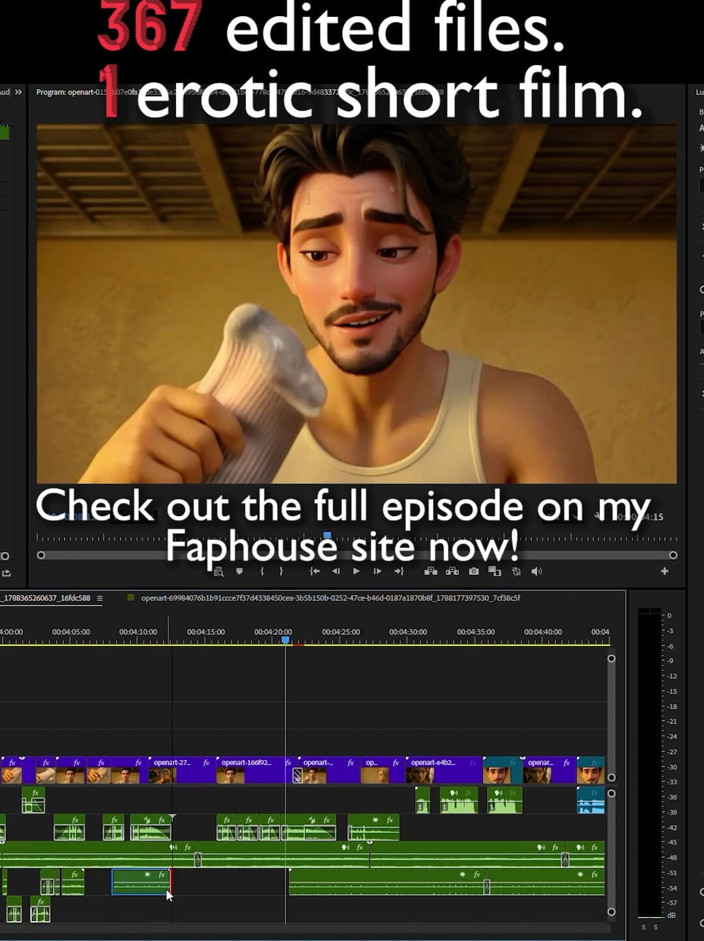Play the sequence in Program monitor

(357, 571)
